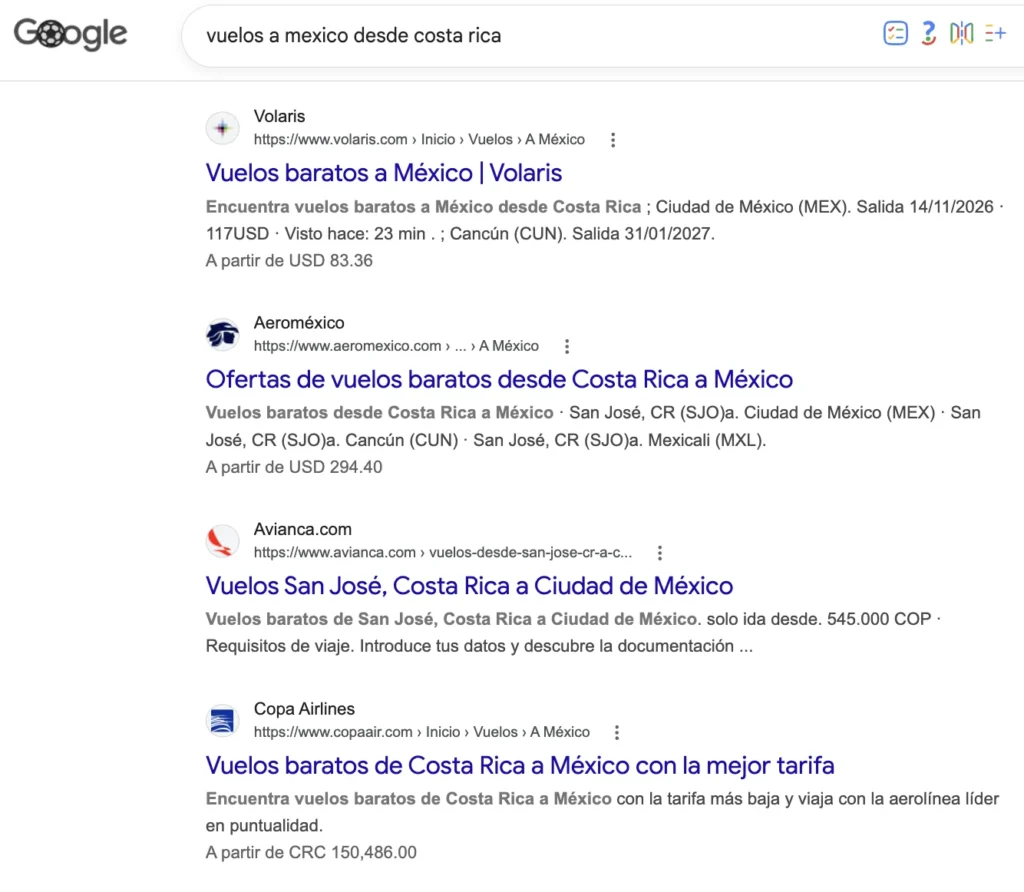Click 'Visto hace: 23 min' text
1024x892 pixels.
pos(355,234)
